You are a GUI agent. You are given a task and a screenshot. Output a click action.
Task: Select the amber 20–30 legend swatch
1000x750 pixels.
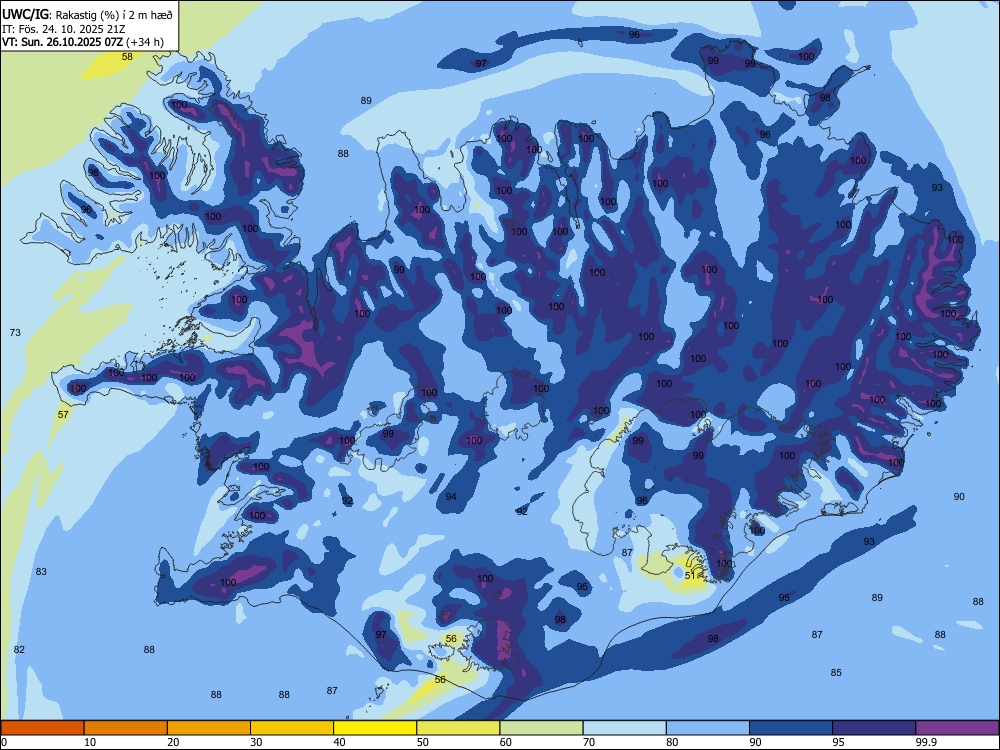point(209,728)
